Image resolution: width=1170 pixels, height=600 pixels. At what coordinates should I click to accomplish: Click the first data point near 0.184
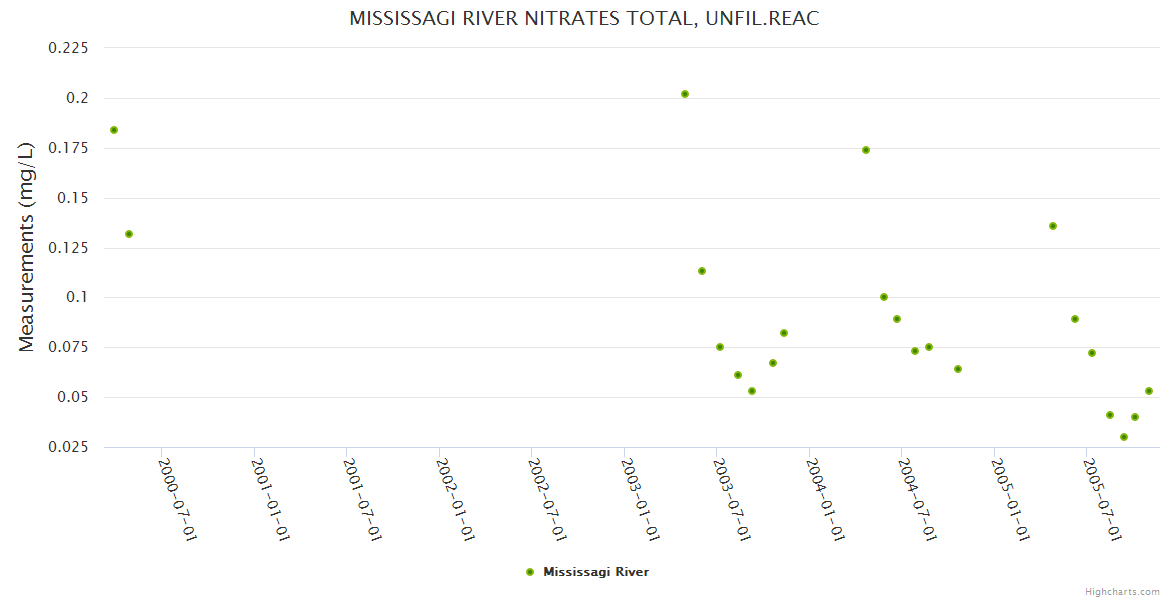(114, 130)
